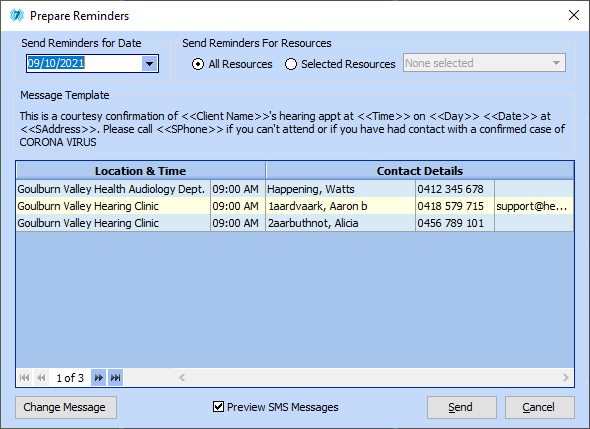Click 09:00 AM in Happening, Watts row

point(237,189)
